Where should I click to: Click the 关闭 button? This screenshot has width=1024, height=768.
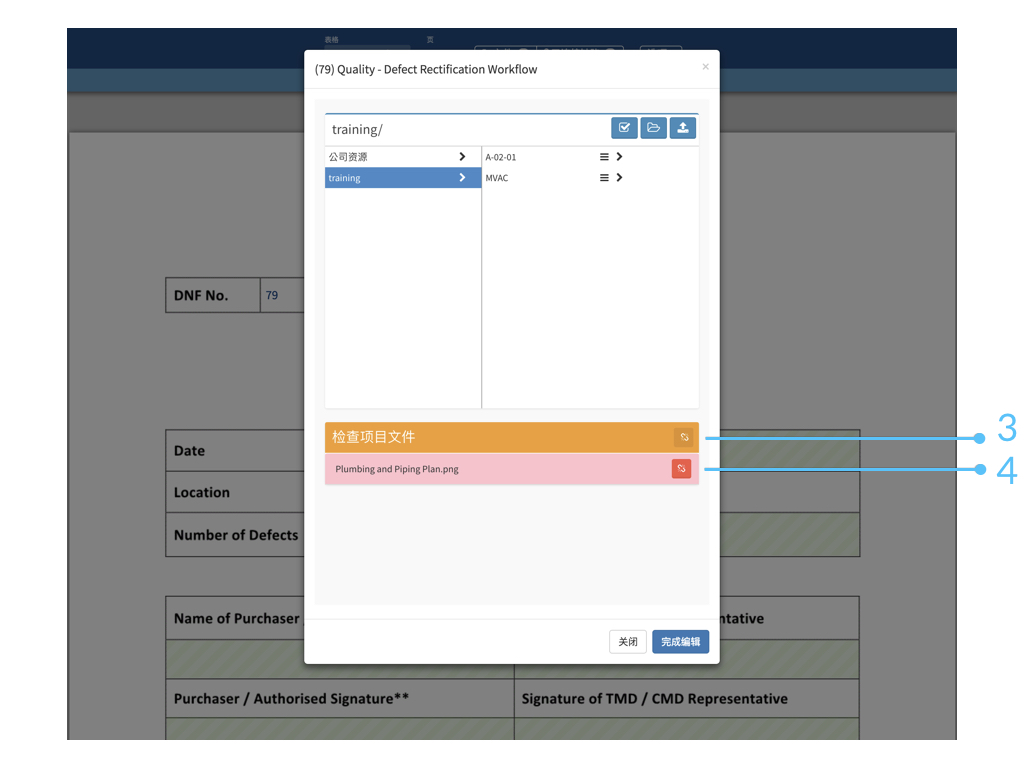coord(628,642)
